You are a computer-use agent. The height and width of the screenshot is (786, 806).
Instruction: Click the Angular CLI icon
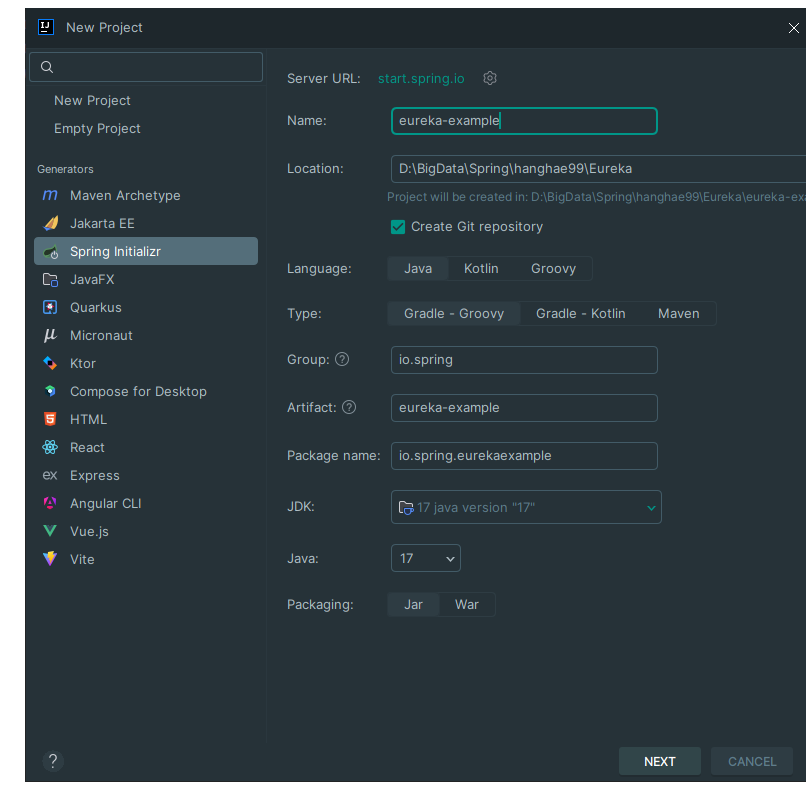tap(50, 503)
